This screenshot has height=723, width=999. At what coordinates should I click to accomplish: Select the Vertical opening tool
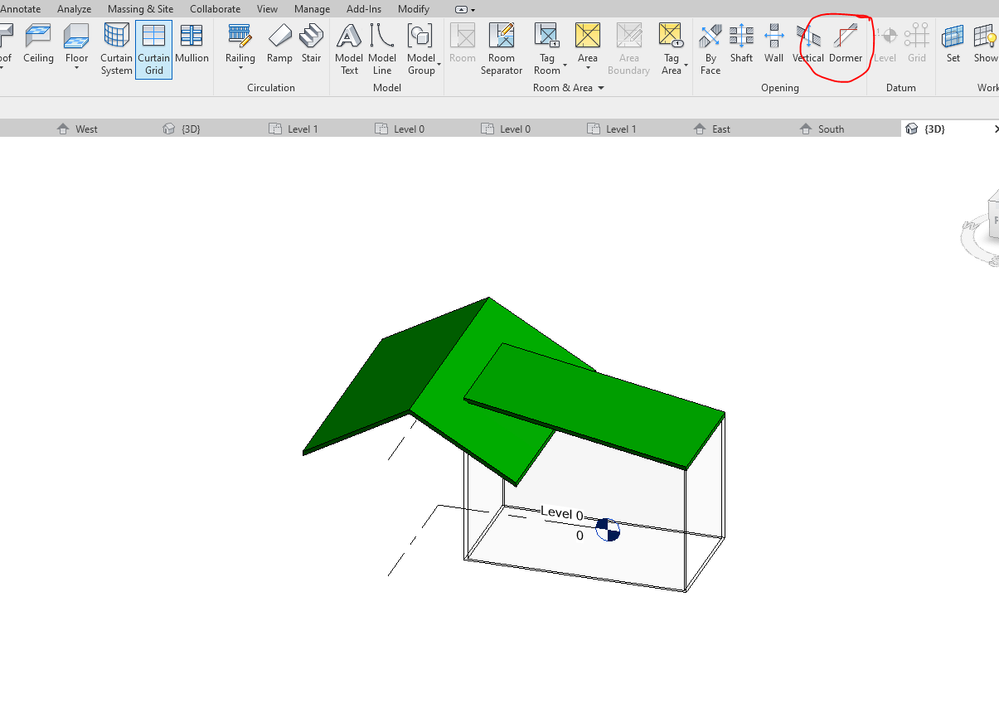pos(808,43)
